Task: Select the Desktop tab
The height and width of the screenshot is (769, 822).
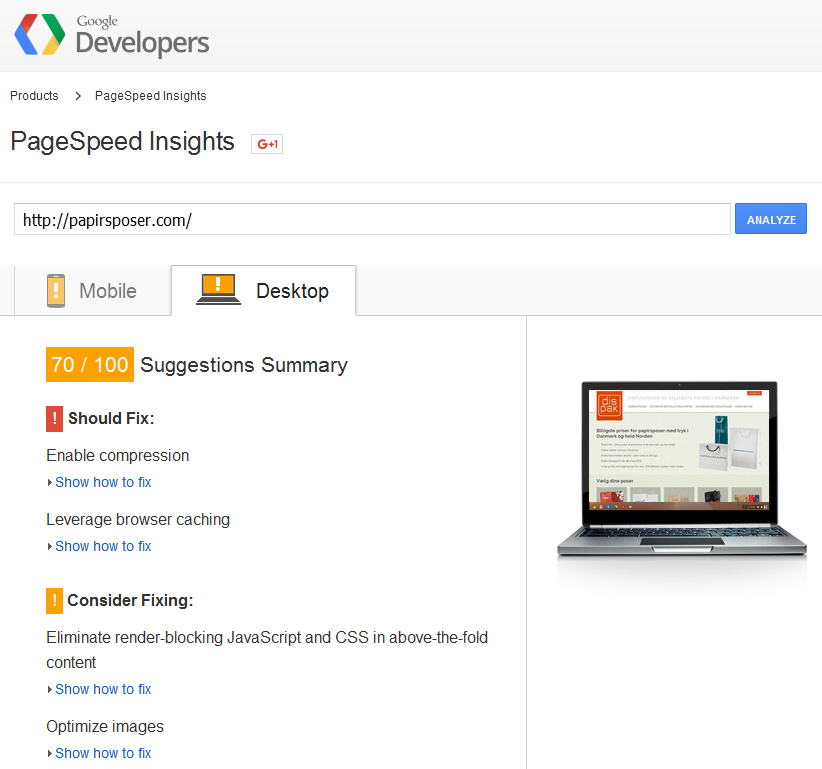Action: click(x=264, y=290)
